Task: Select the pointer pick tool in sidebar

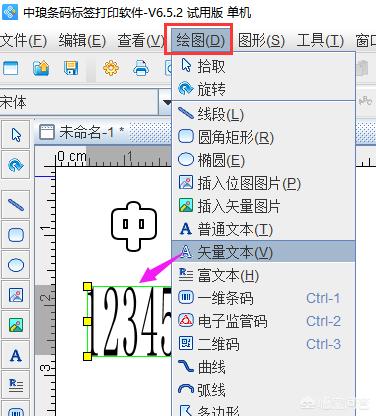Action: coord(16,135)
